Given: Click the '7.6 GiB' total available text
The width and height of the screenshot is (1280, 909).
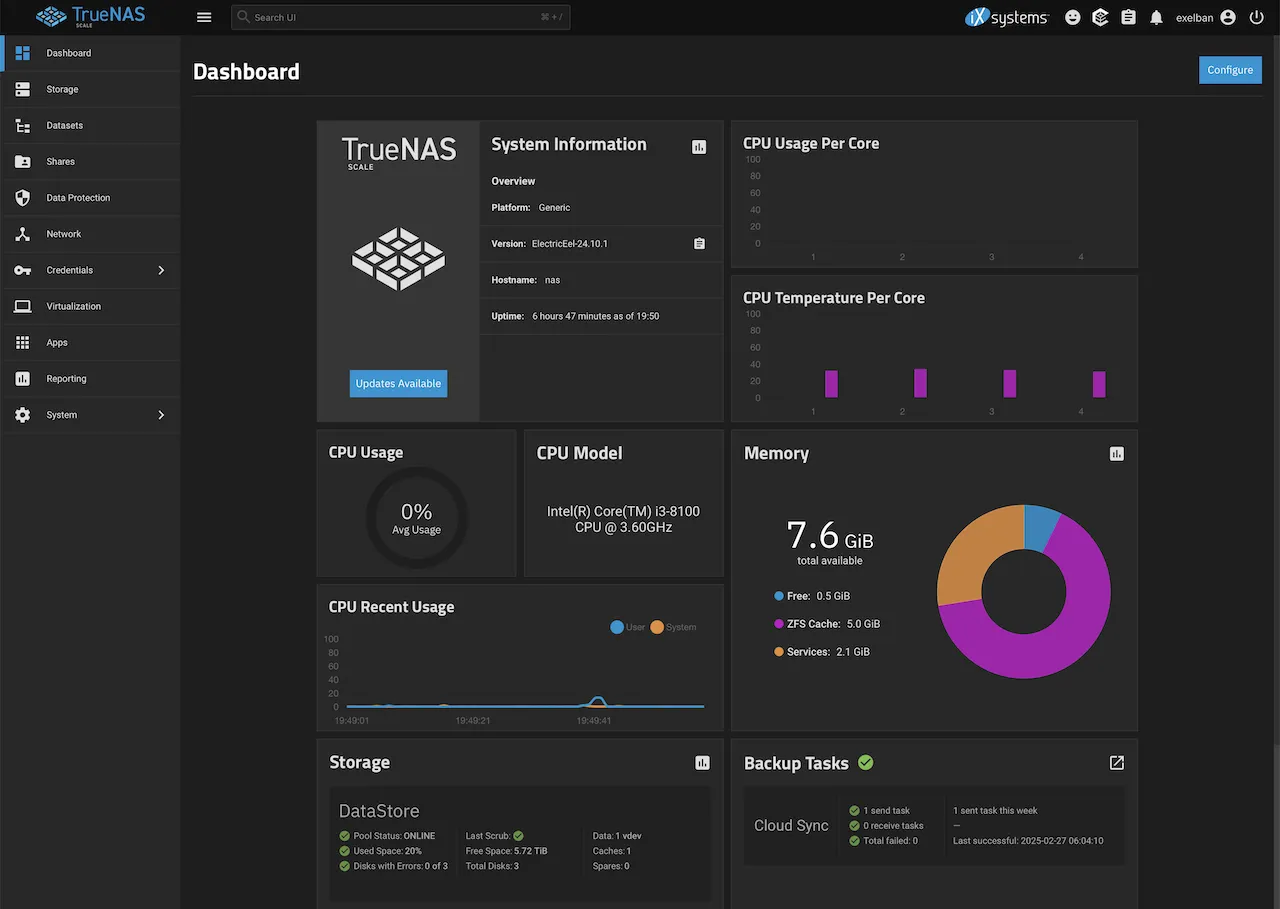Looking at the screenshot, I should point(830,537).
